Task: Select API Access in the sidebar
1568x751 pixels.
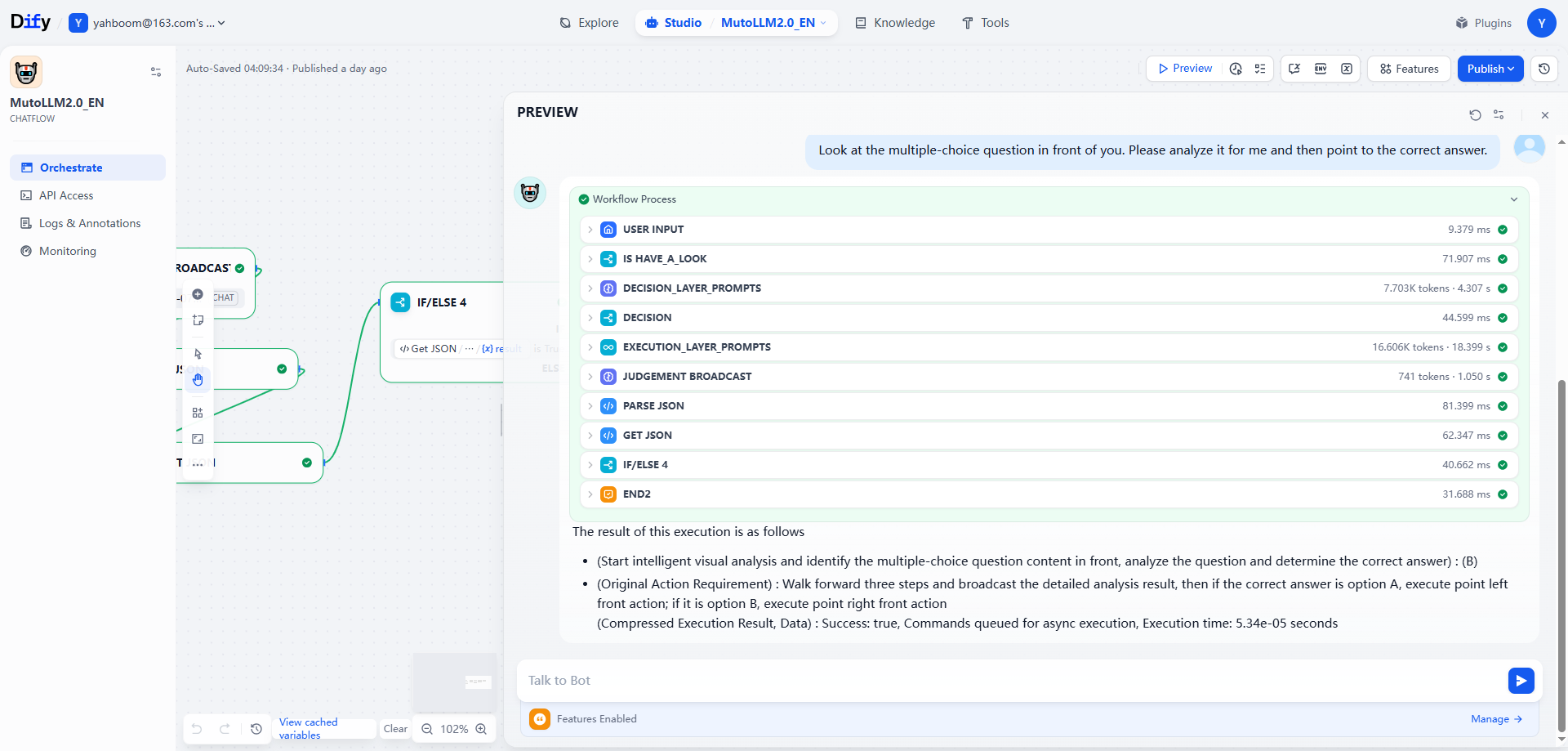Action: coord(87,195)
